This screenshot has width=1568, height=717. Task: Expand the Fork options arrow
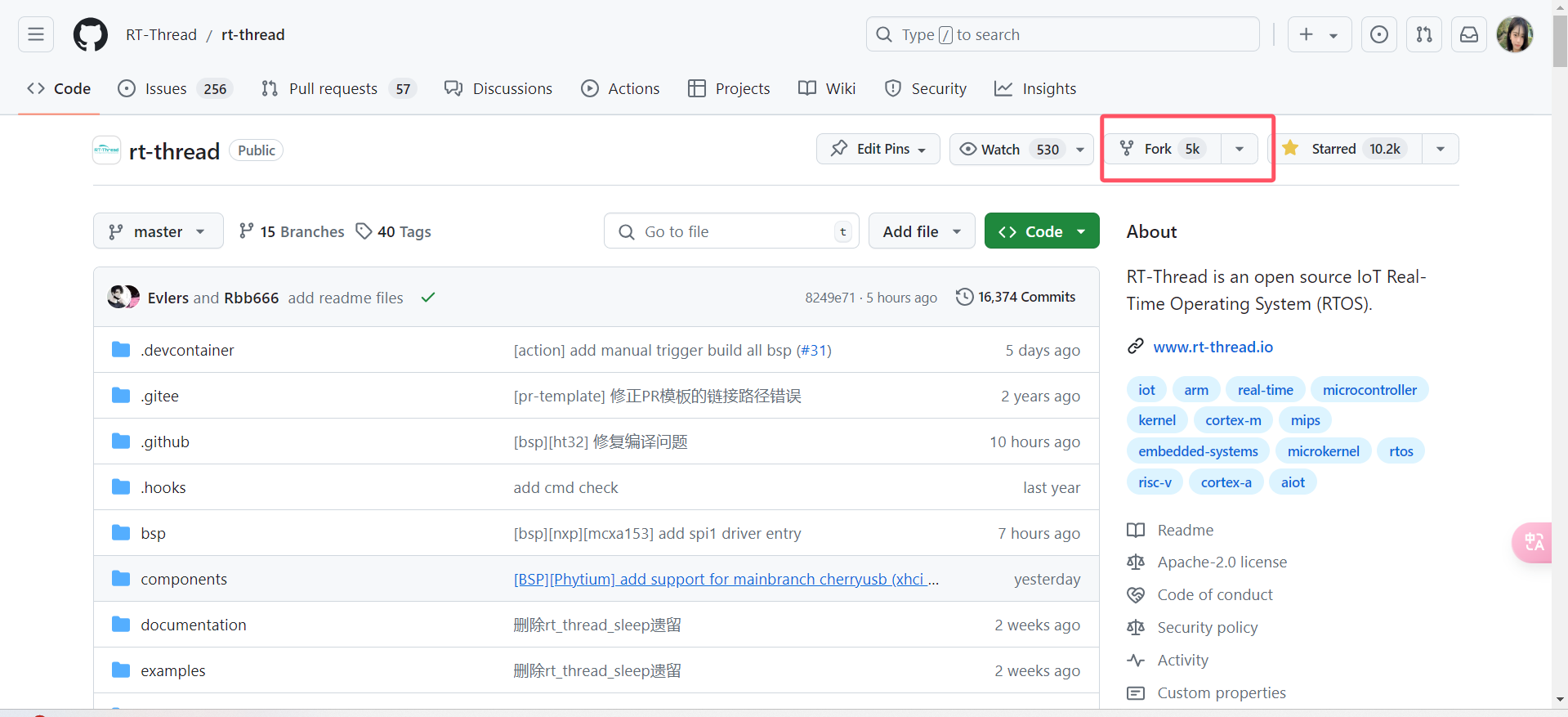pyautogui.click(x=1240, y=149)
